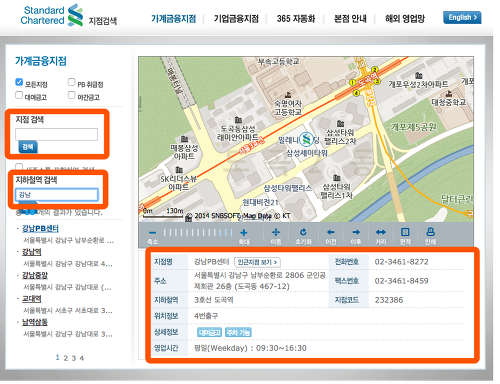The height and width of the screenshot is (384, 500).
Task: Click subway exit 1 marker at 도곡역
Action: pos(352,82)
